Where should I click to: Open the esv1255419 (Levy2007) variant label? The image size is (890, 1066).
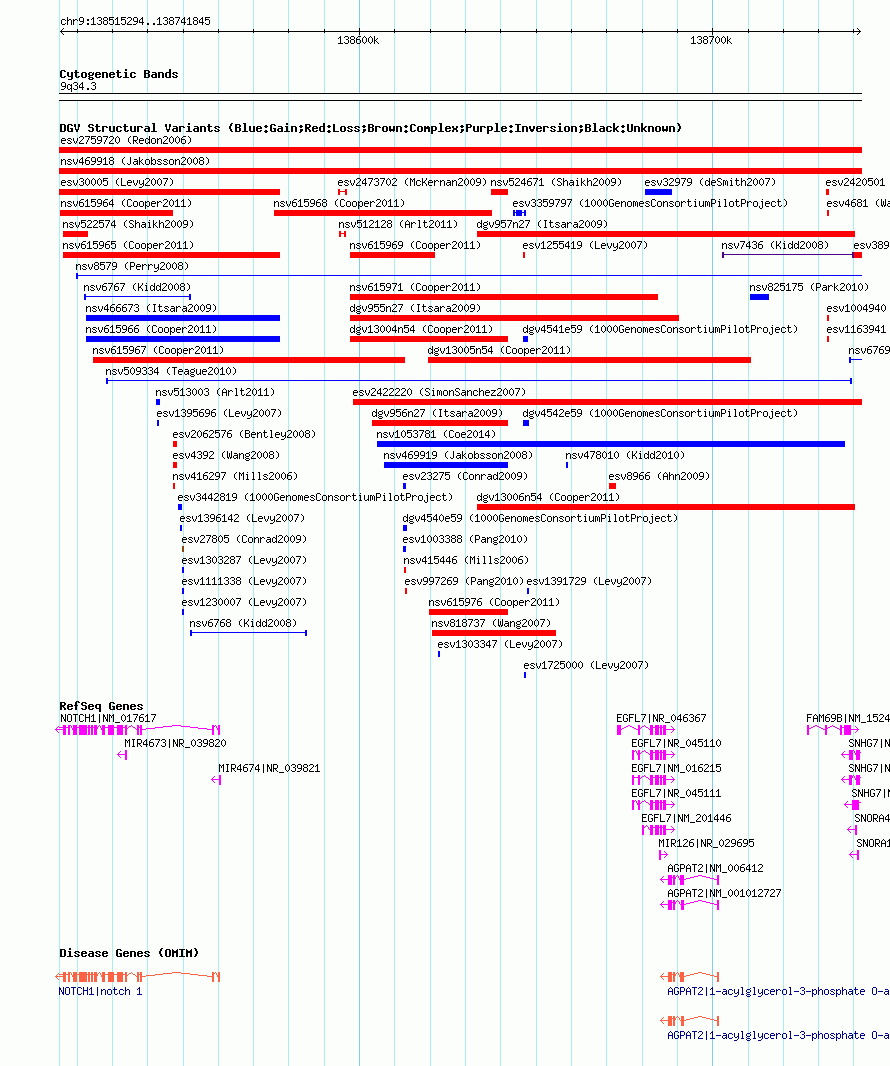tap(585, 245)
